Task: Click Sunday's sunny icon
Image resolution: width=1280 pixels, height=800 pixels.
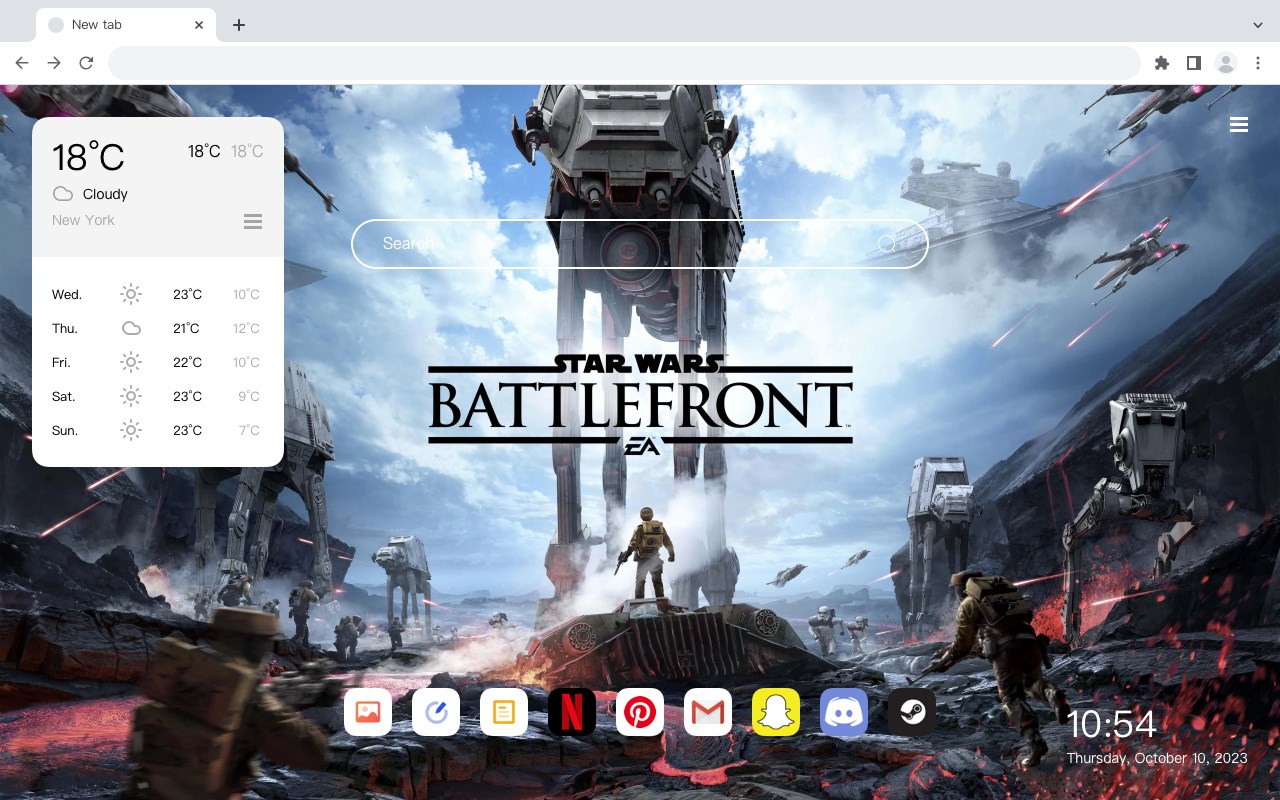Action: (131, 430)
